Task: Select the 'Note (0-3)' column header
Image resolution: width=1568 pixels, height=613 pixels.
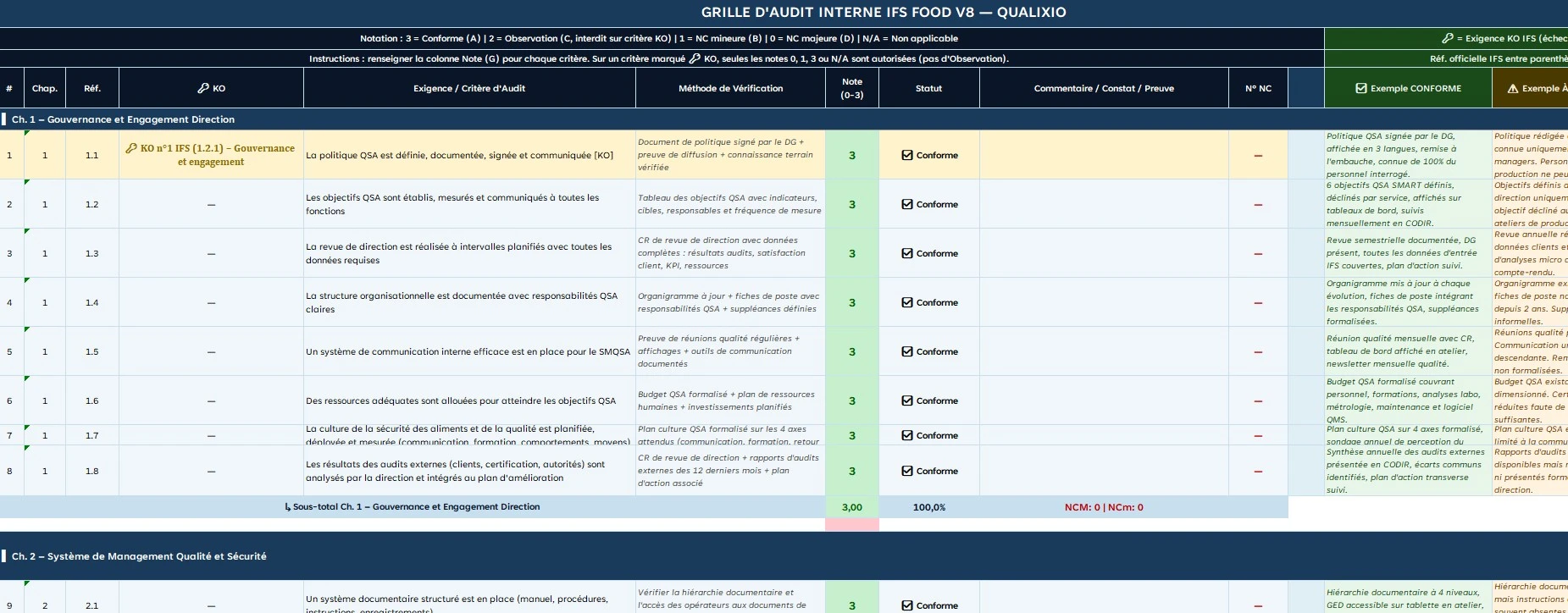Action: pyautogui.click(x=852, y=88)
